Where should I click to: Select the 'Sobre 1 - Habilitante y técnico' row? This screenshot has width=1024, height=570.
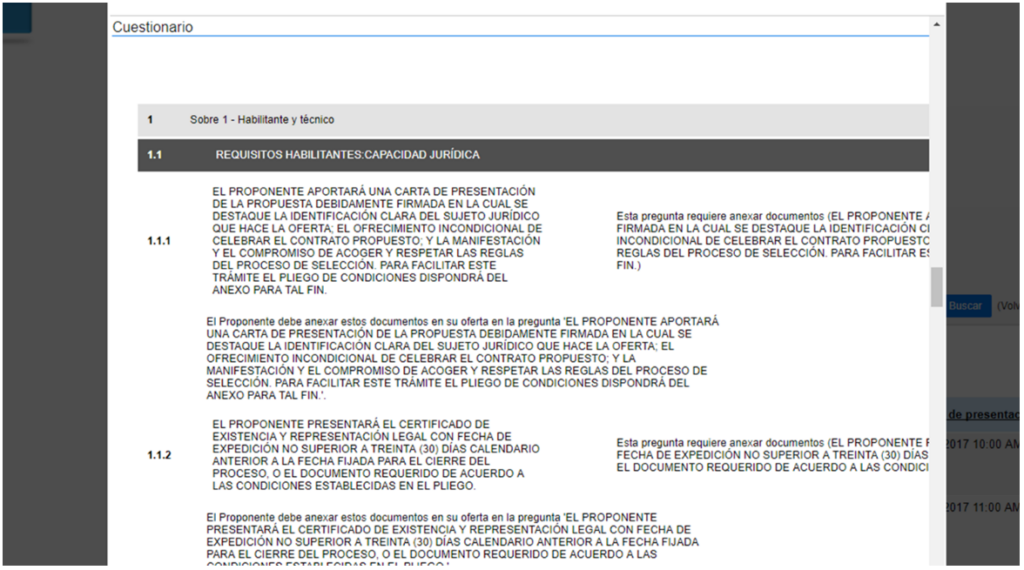262,120
